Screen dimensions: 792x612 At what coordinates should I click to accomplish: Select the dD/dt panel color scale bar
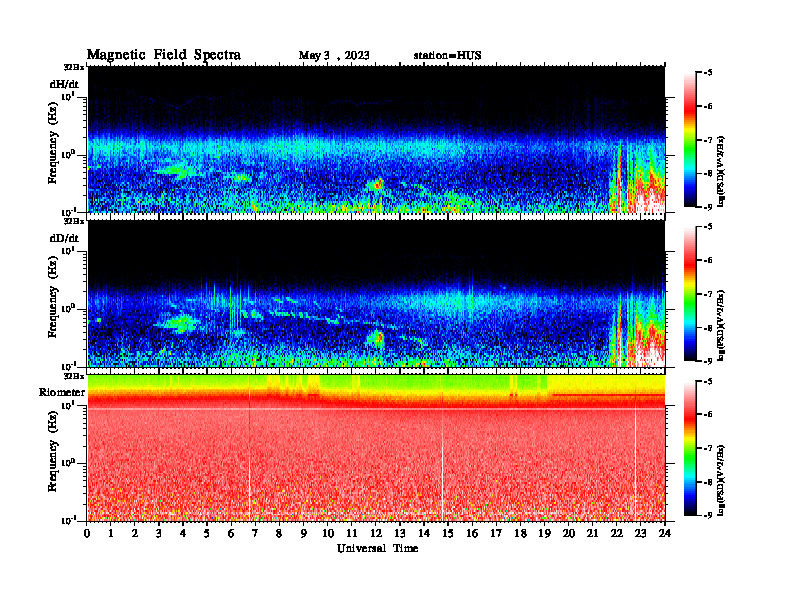tap(690, 294)
